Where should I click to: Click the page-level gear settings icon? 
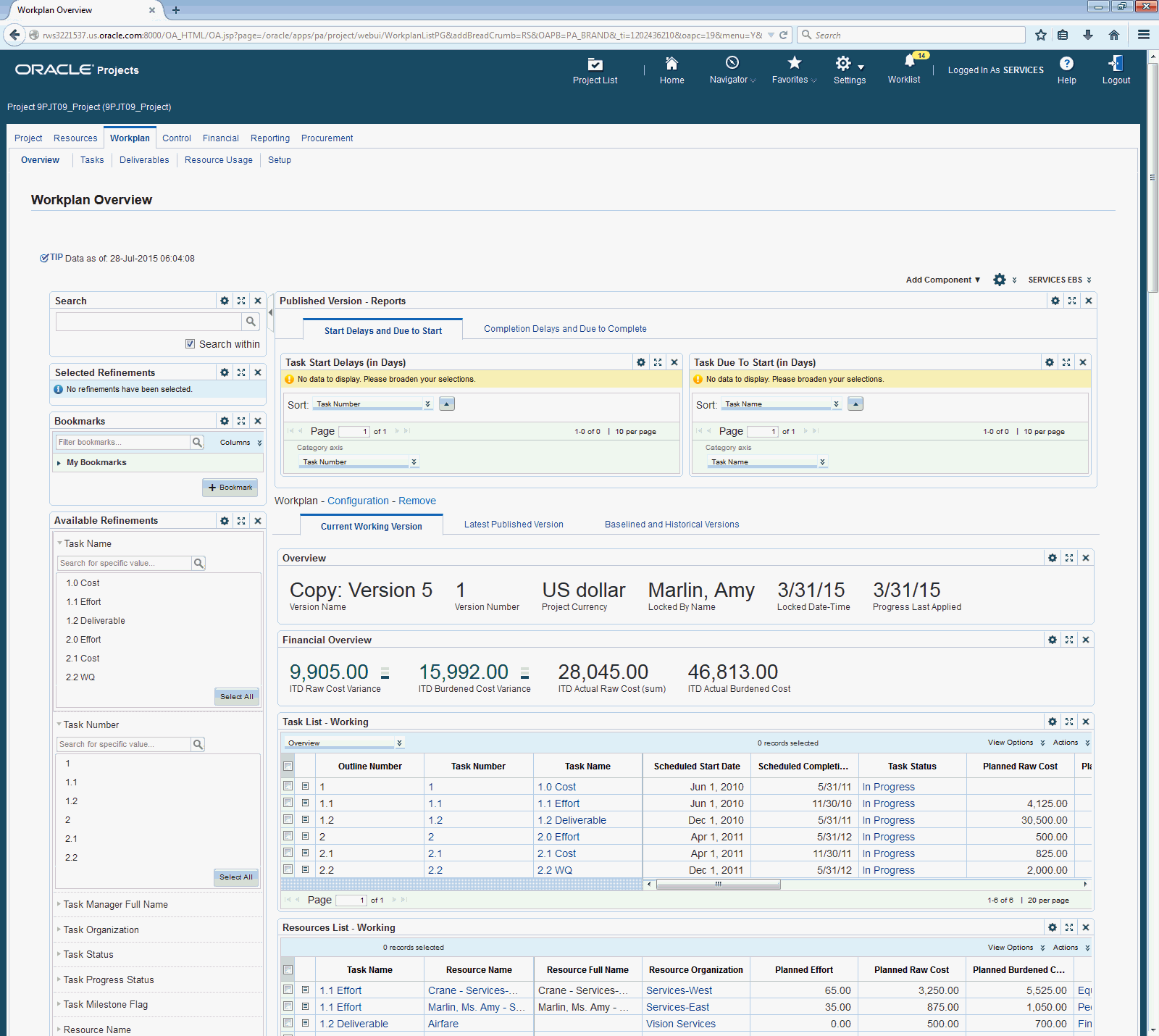(x=1000, y=280)
